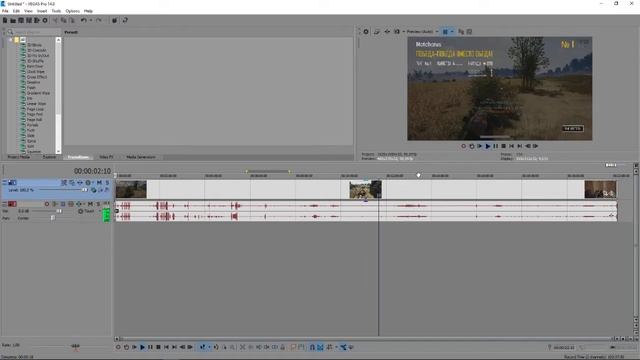
Task: Click Go to Start in the timeline transport
Action: 166,347
